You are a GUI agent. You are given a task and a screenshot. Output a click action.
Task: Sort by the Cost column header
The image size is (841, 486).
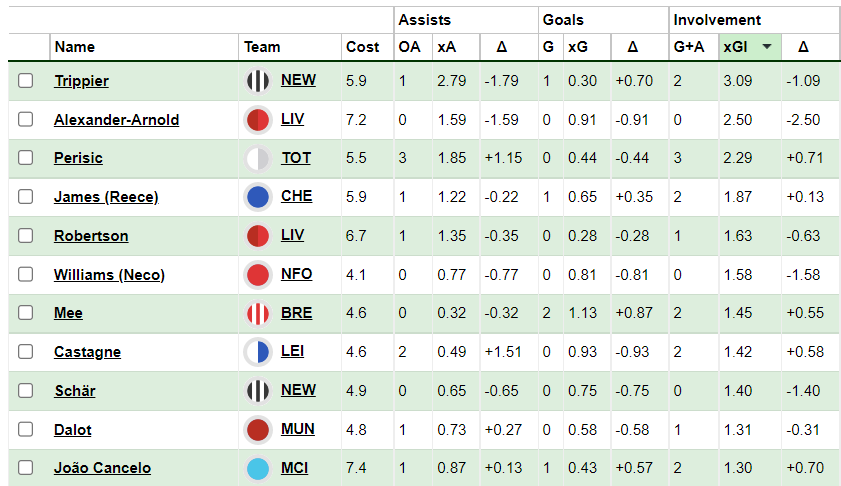coord(363,47)
